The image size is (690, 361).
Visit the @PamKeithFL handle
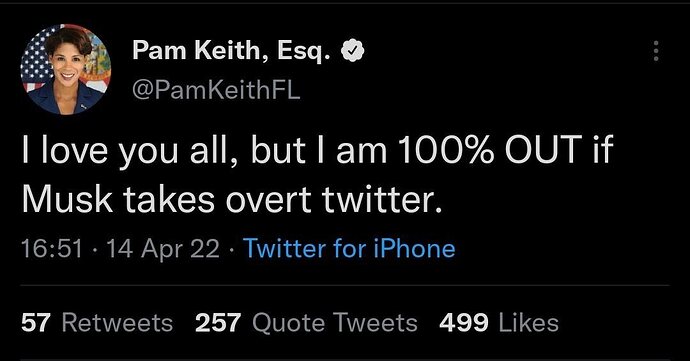216,90
